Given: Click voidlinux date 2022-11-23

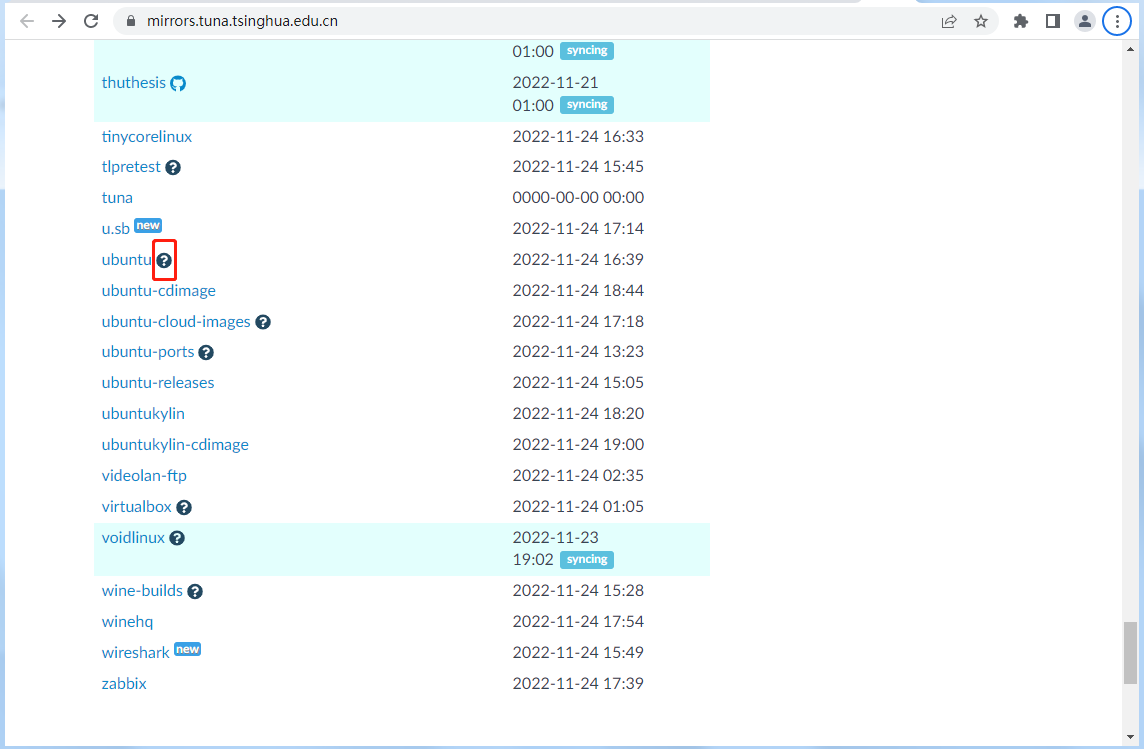Looking at the screenshot, I should (x=555, y=538).
